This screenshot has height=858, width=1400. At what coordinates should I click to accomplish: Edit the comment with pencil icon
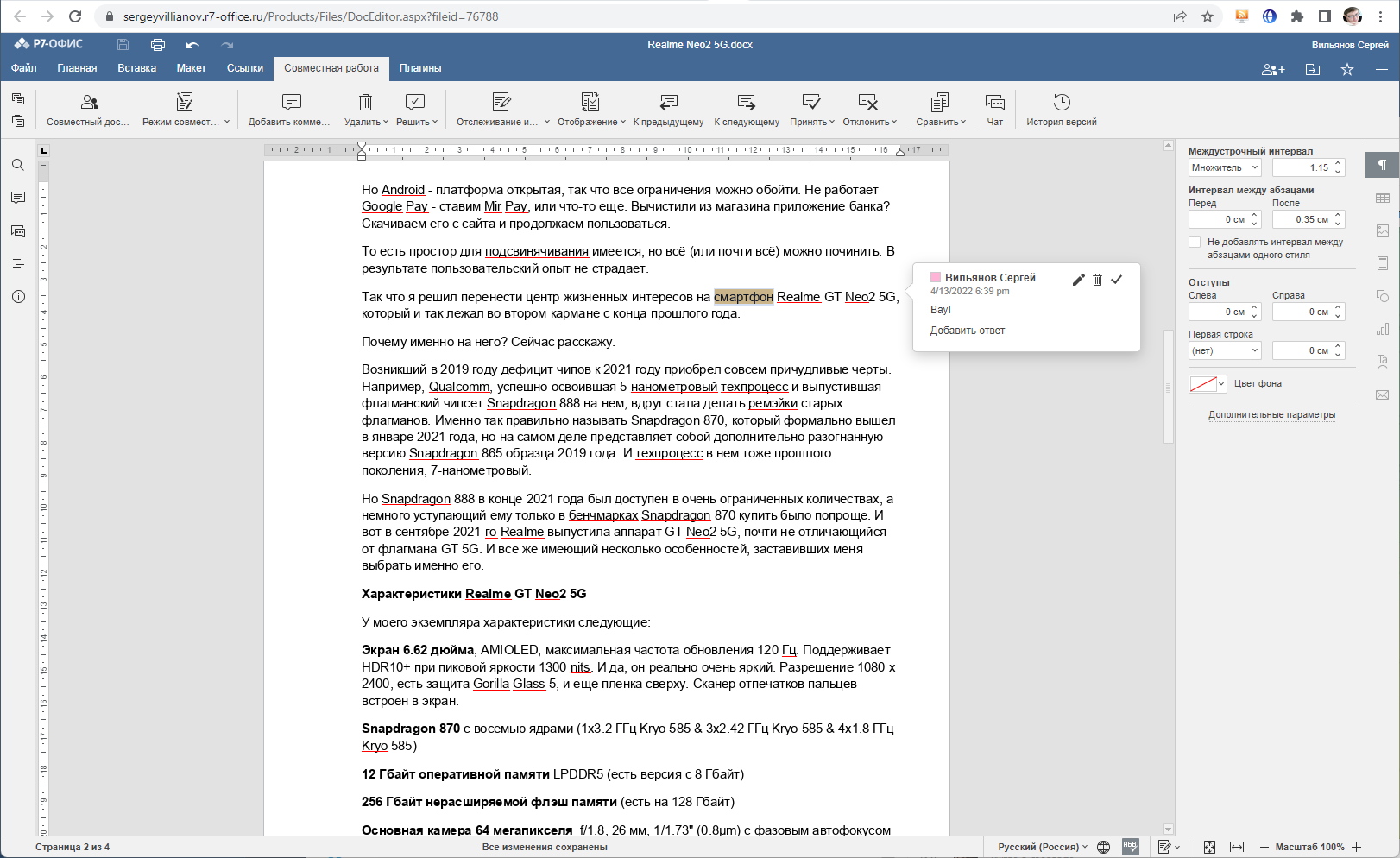coord(1078,279)
